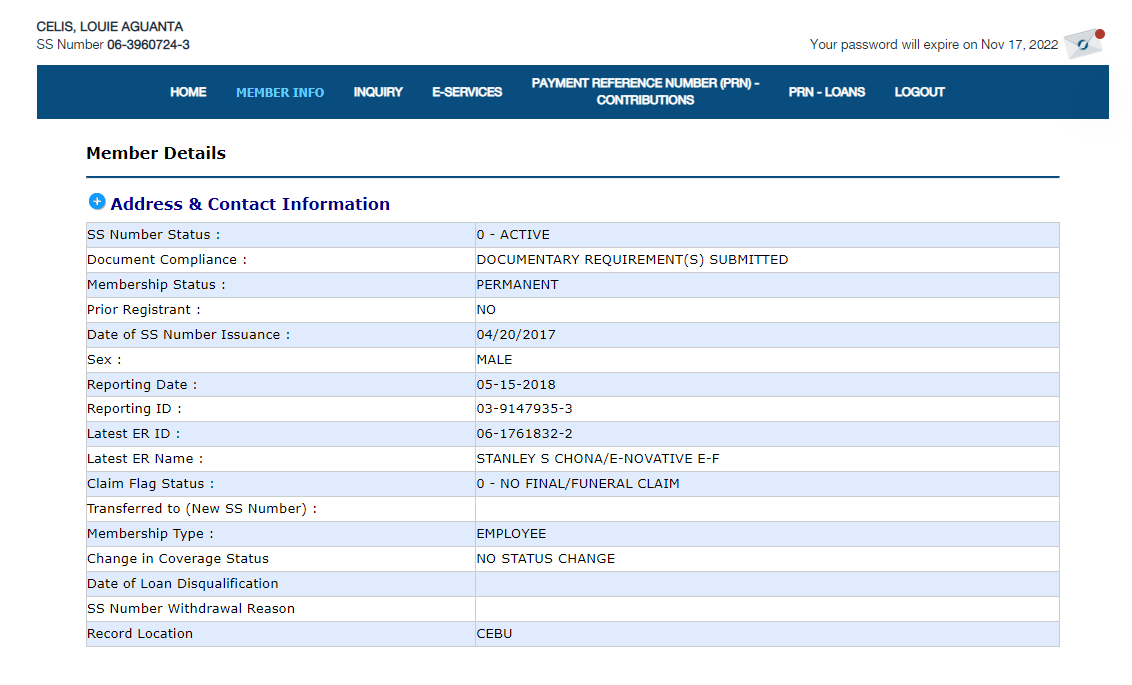The width and height of the screenshot is (1132, 685).
Task: Click the SS Number Status ACTIVE value
Action: coord(513,235)
